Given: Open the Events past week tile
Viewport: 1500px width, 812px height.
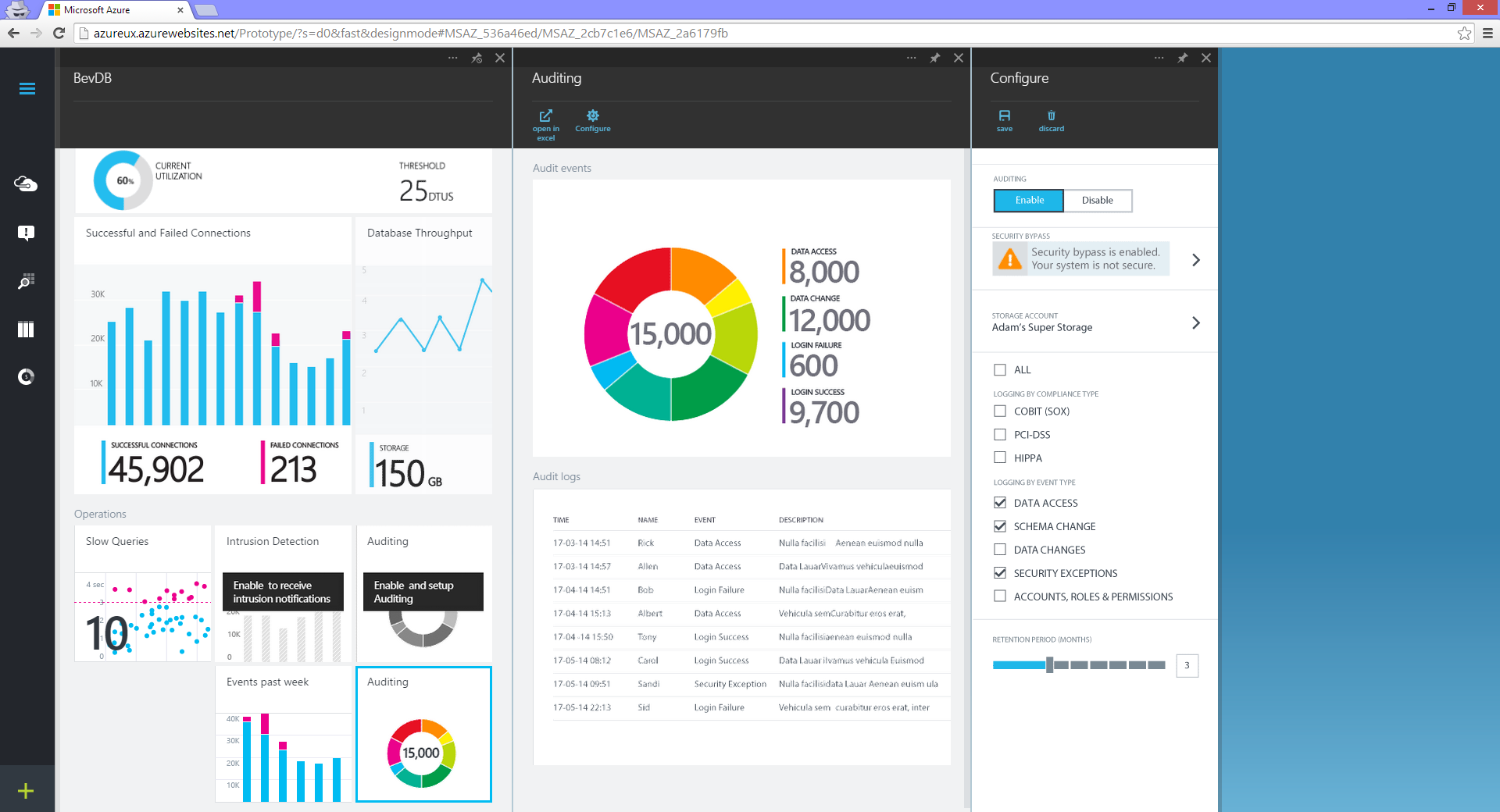Looking at the screenshot, I should [284, 734].
